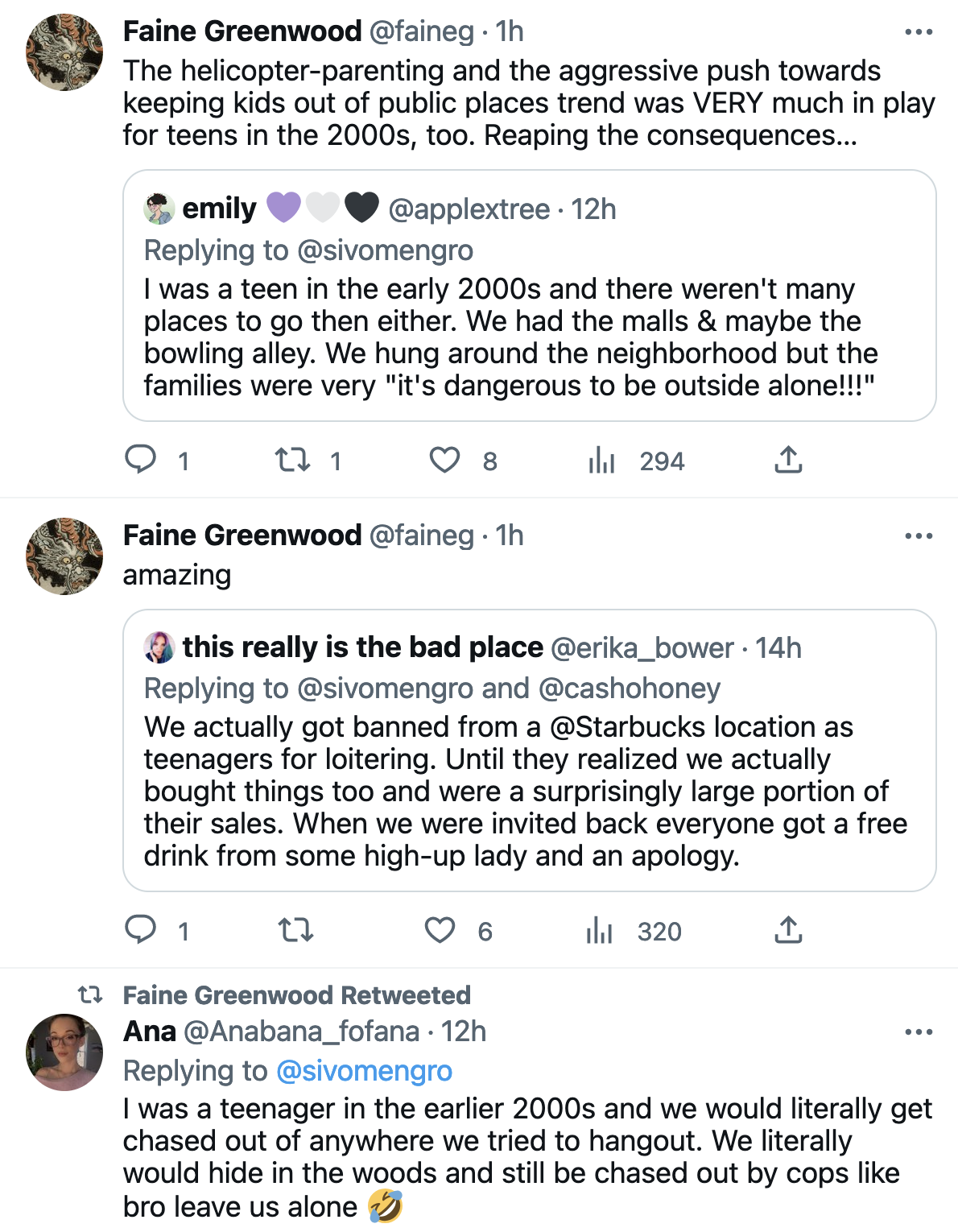Share the 'amazing' tweet

(x=788, y=930)
